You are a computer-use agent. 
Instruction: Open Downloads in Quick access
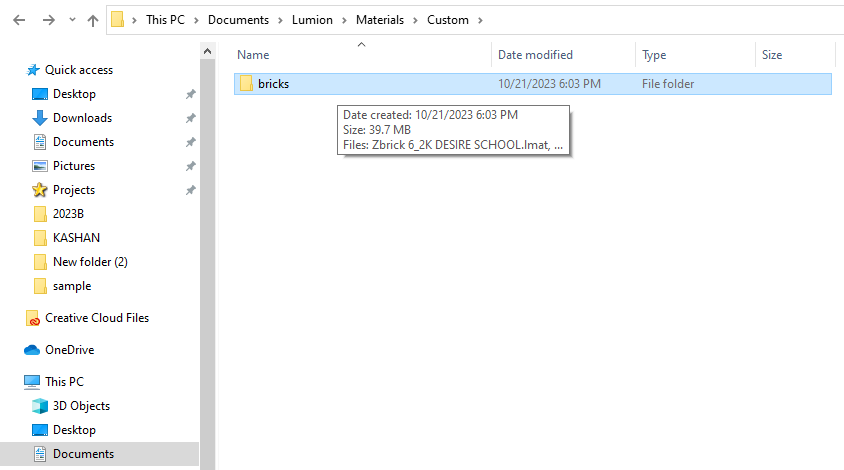coord(82,118)
